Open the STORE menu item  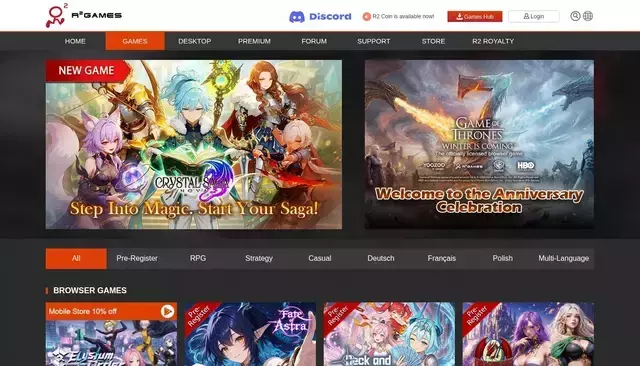[x=433, y=41]
